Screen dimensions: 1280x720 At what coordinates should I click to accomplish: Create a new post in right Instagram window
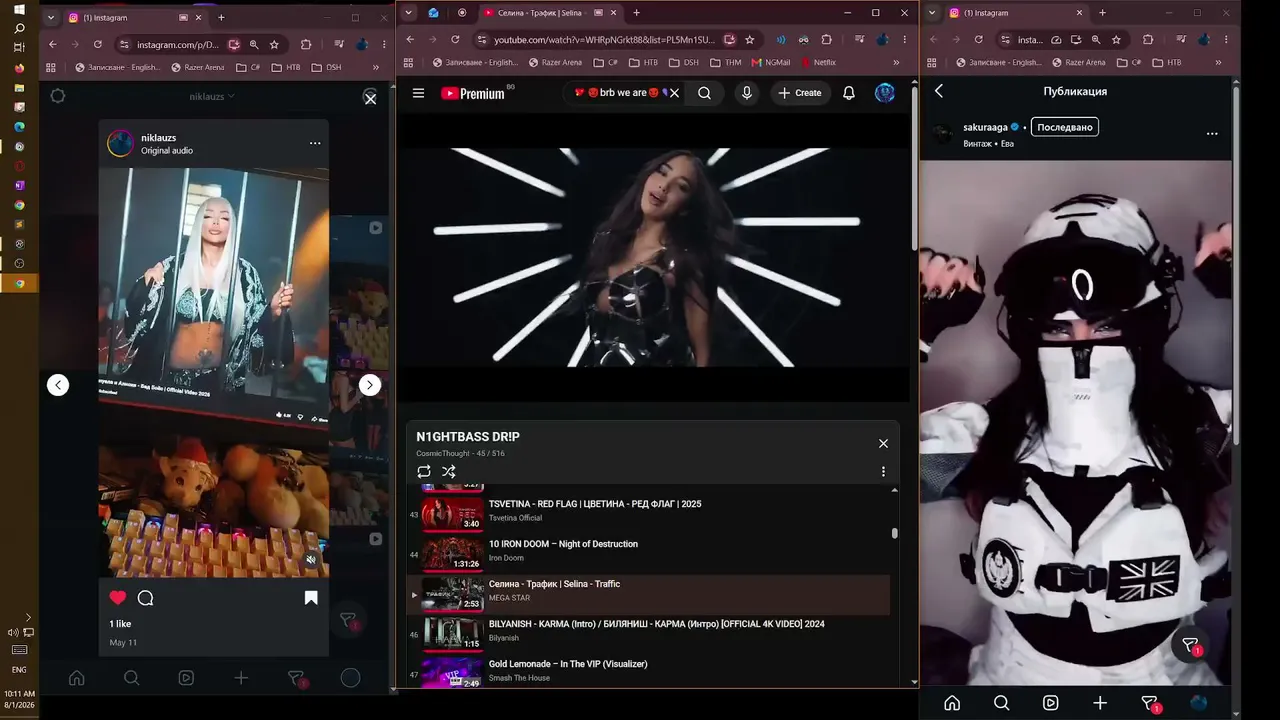coord(1100,703)
